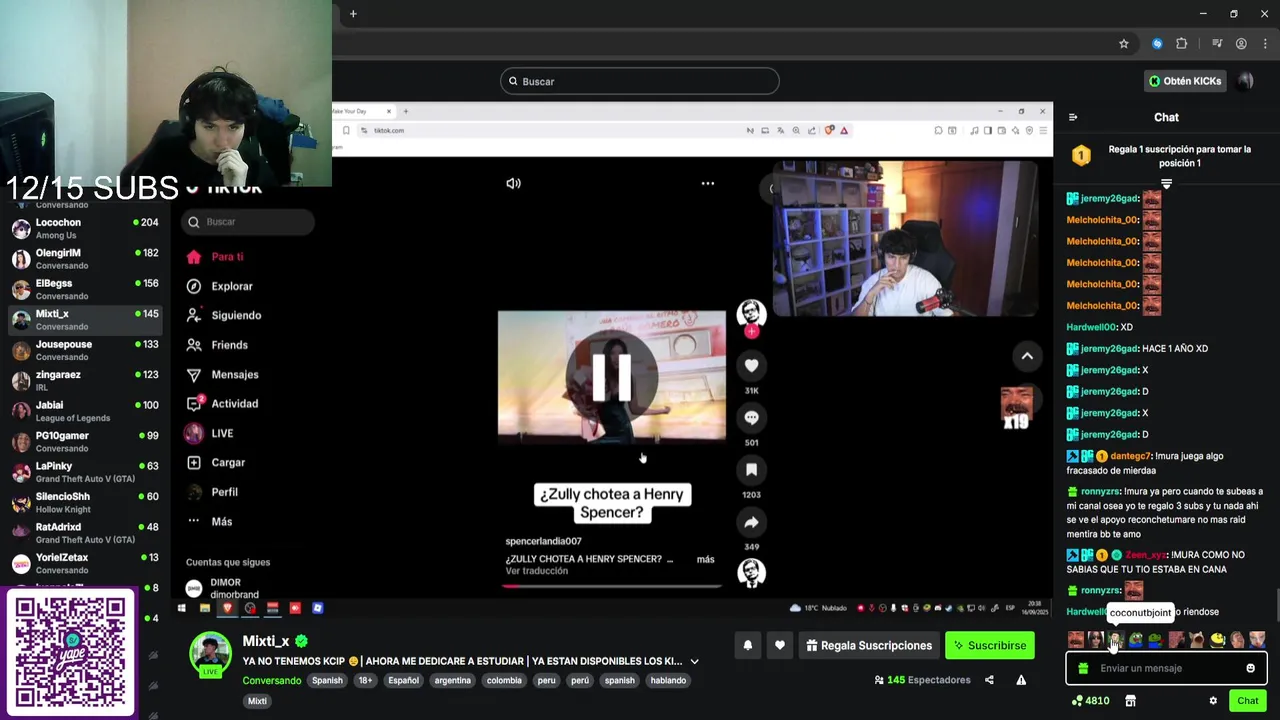Screen dimensions: 1280x720
Task: Expand the gift leaderboard handle in chat
Action: (1166, 184)
